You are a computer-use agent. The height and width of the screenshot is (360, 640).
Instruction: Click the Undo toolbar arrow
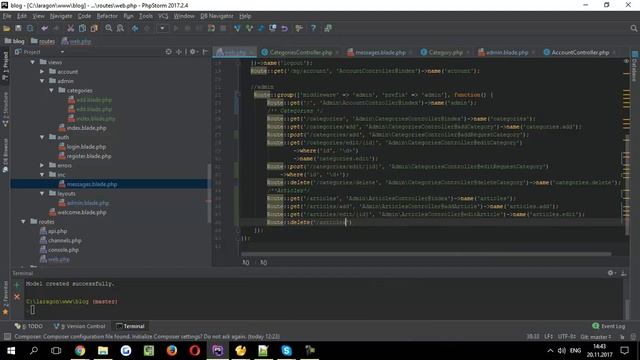tap(44, 28)
